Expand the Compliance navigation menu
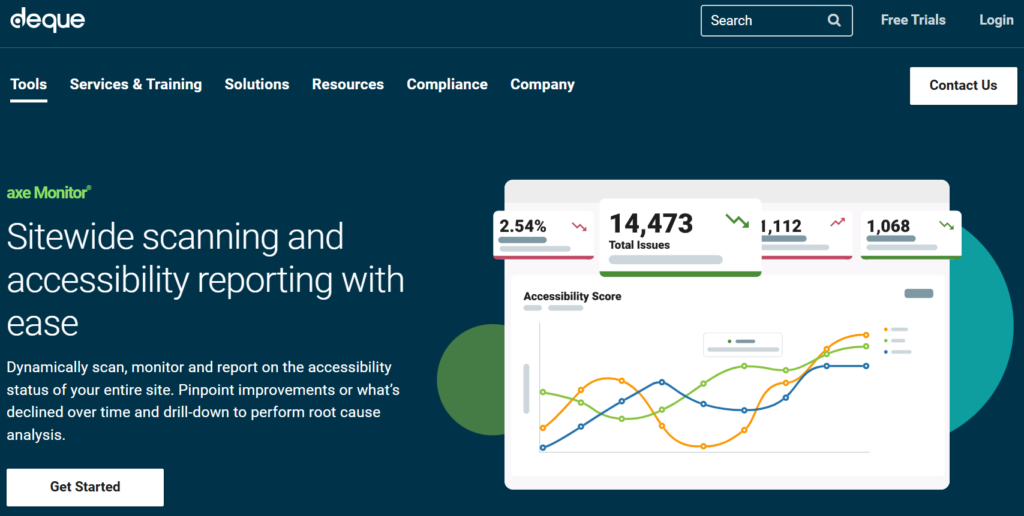Screen dimensions: 1024x516 coord(447,84)
